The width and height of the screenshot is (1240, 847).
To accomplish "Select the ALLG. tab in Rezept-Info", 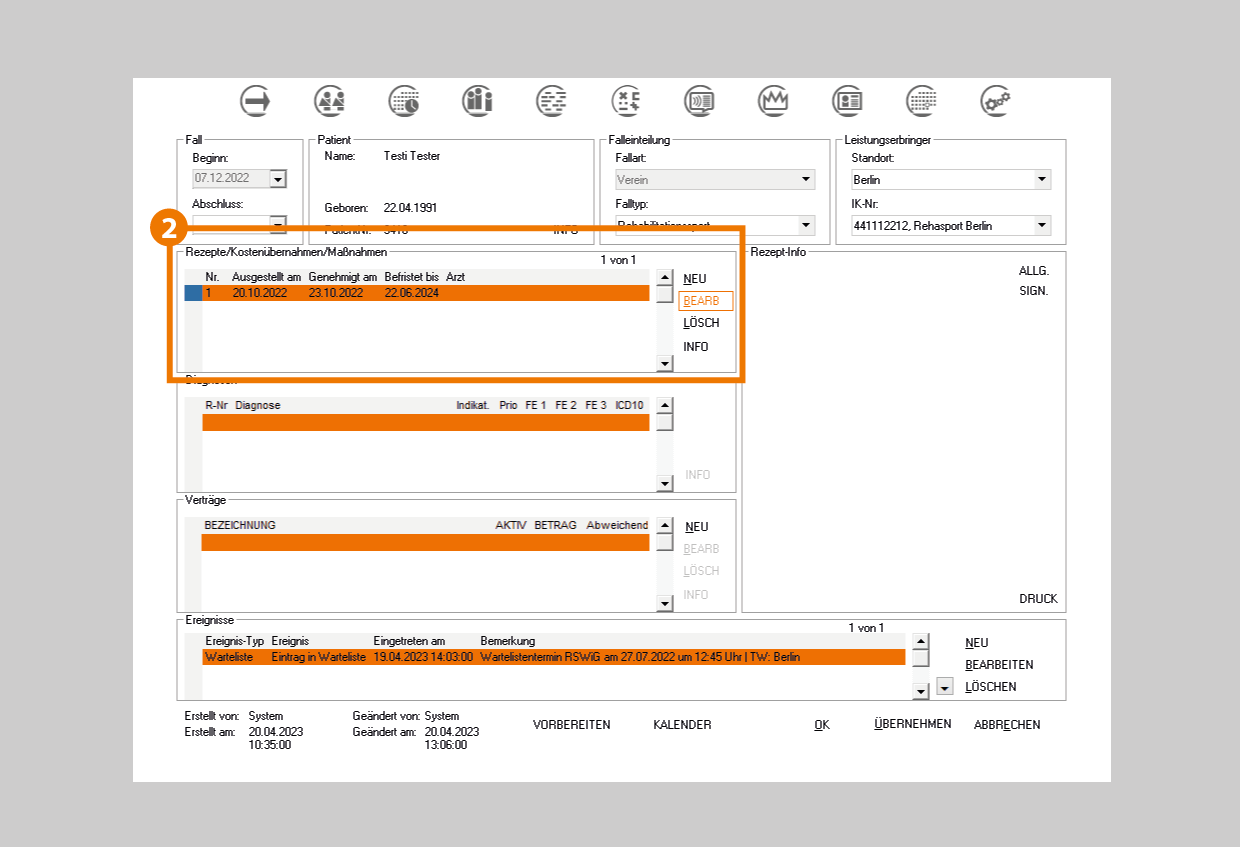I will [1033, 271].
